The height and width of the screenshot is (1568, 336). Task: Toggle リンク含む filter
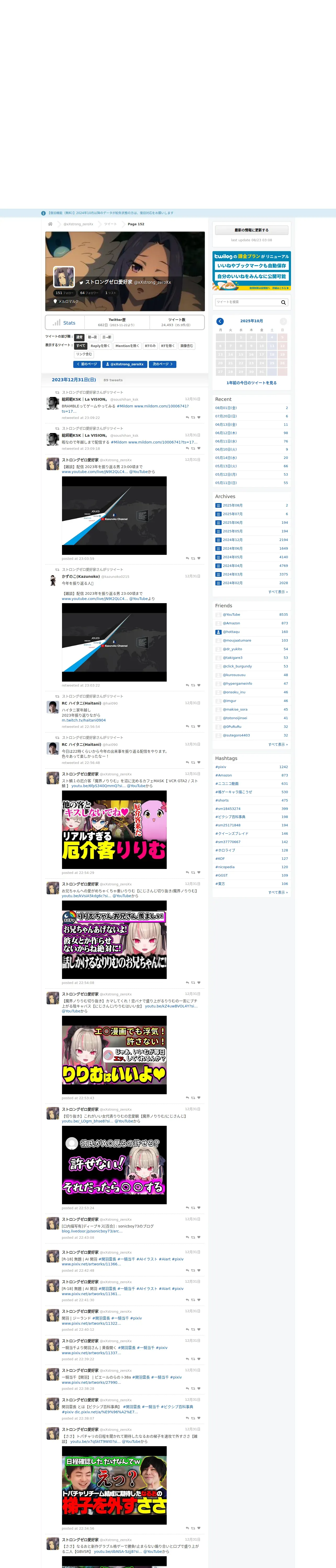(x=84, y=354)
